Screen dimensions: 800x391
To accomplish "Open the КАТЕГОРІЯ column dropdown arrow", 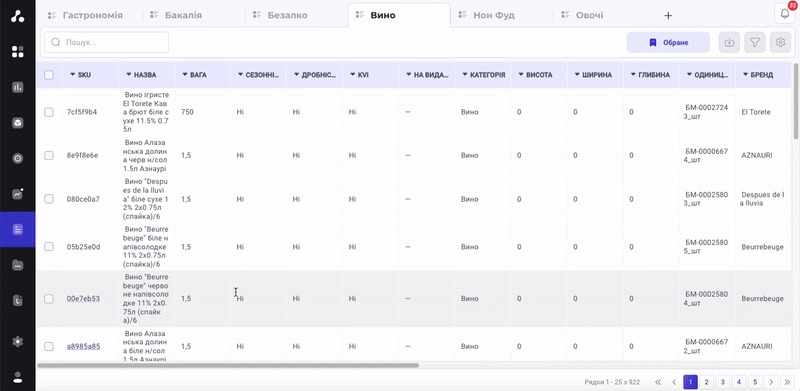I will click(x=465, y=75).
